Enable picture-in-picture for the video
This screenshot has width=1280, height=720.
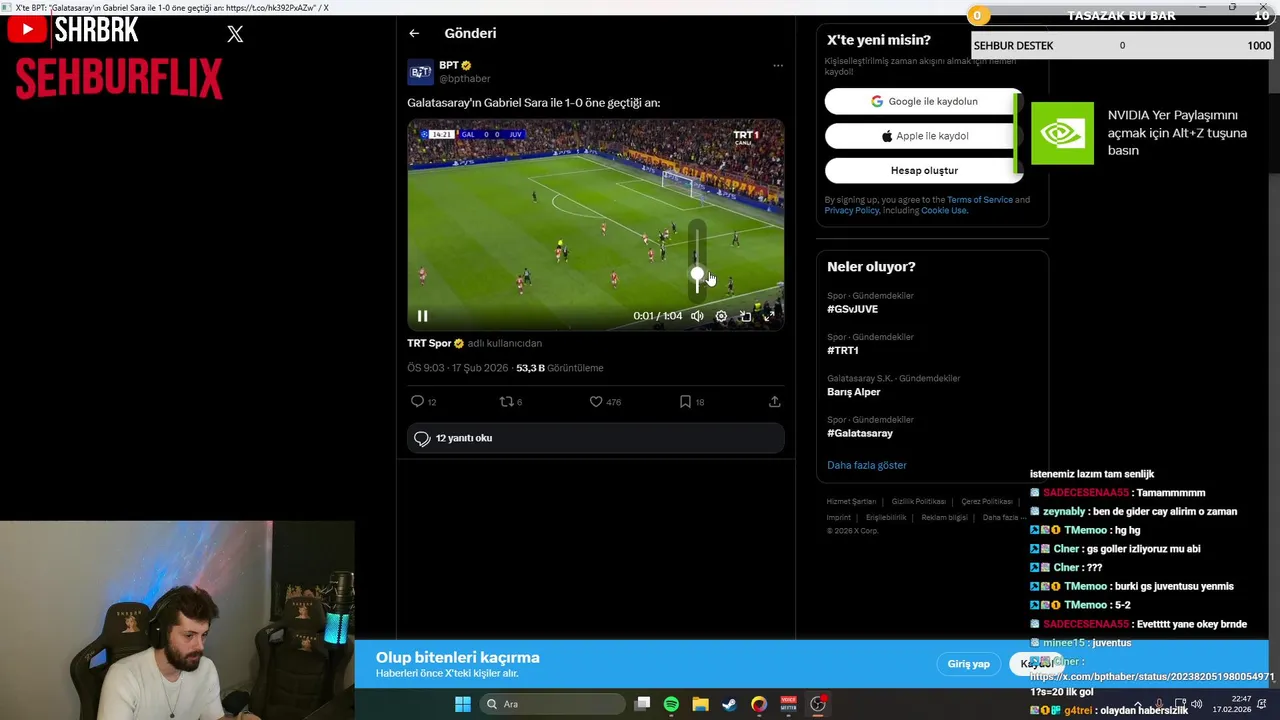point(745,316)
